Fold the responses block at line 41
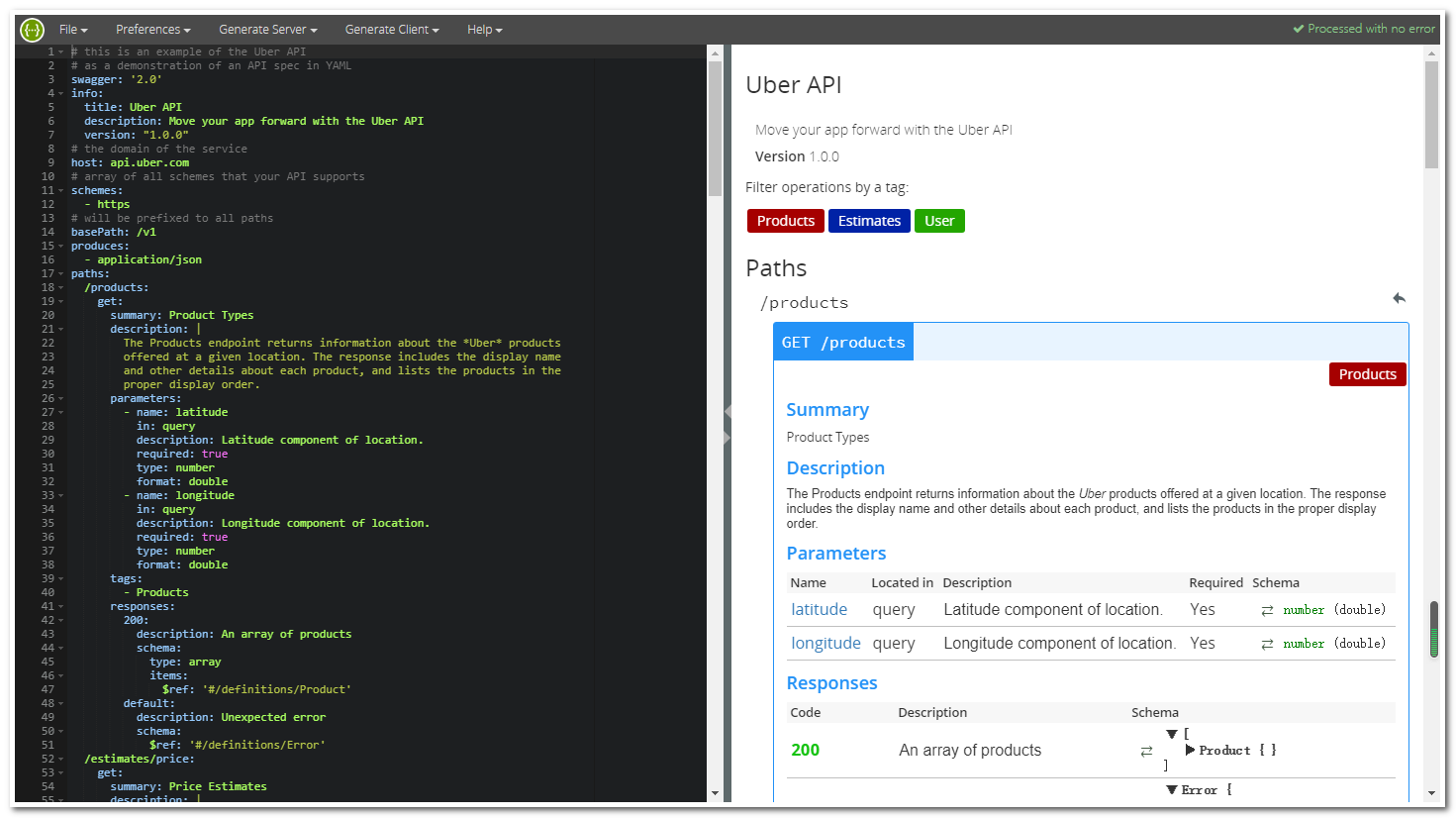The width and height of the screenshot is (1456, 818). tap(60, 606)
